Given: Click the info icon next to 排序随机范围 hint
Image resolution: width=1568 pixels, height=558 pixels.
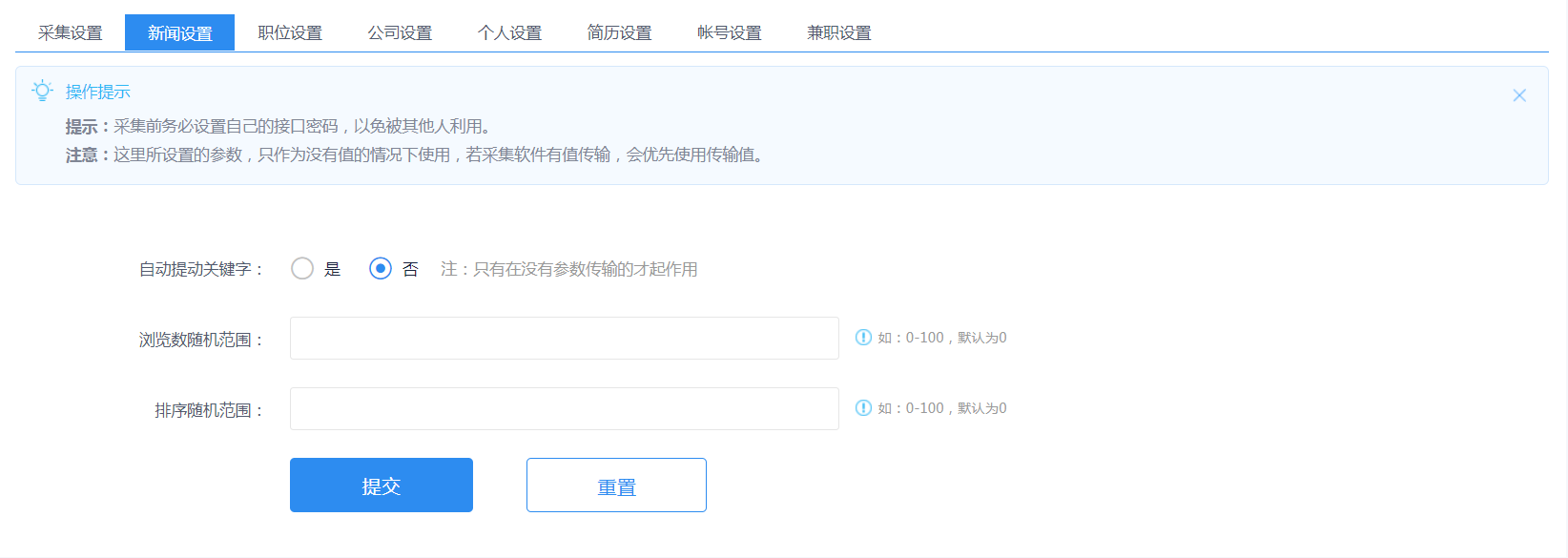Looking at the screenshot, I should click(x=863, y=407).
